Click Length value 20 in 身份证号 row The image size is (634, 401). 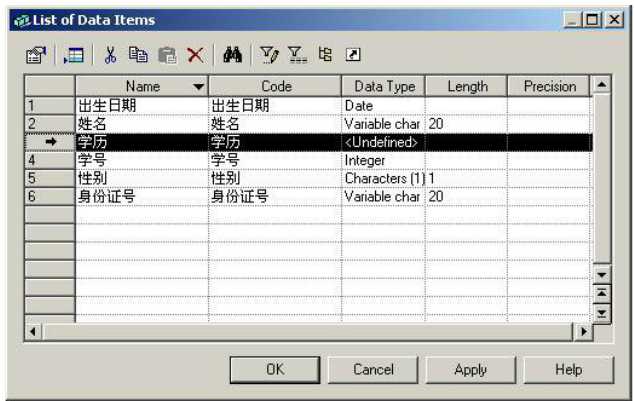tap(466, 196)
